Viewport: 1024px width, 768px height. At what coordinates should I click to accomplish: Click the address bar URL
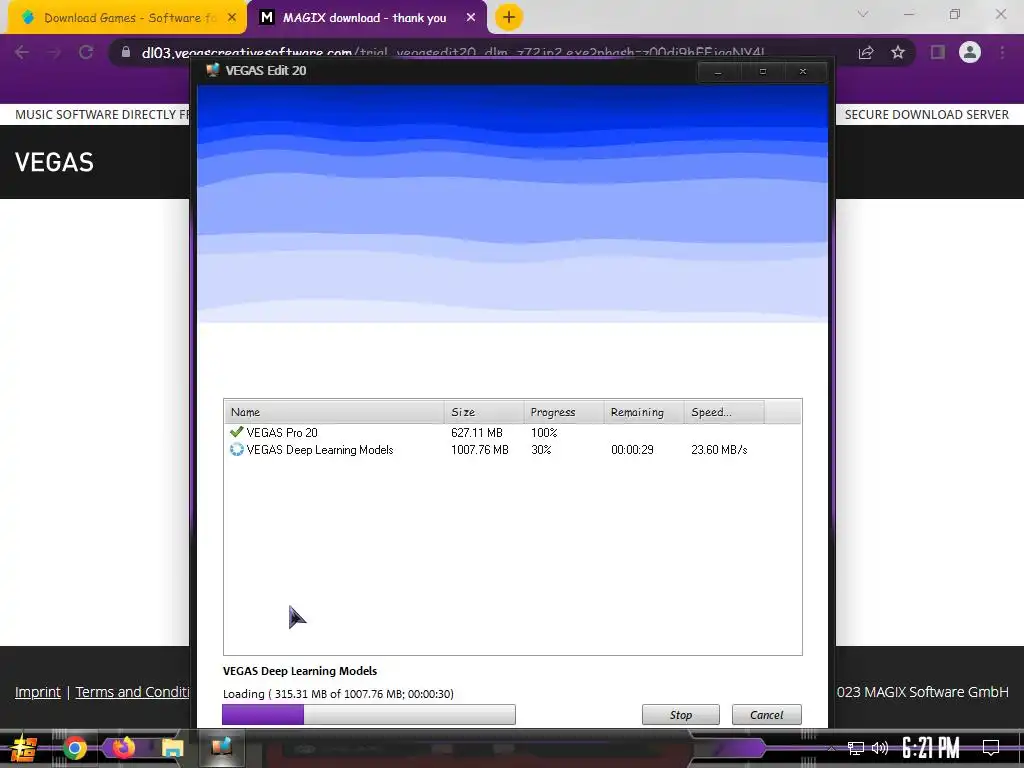453,52
